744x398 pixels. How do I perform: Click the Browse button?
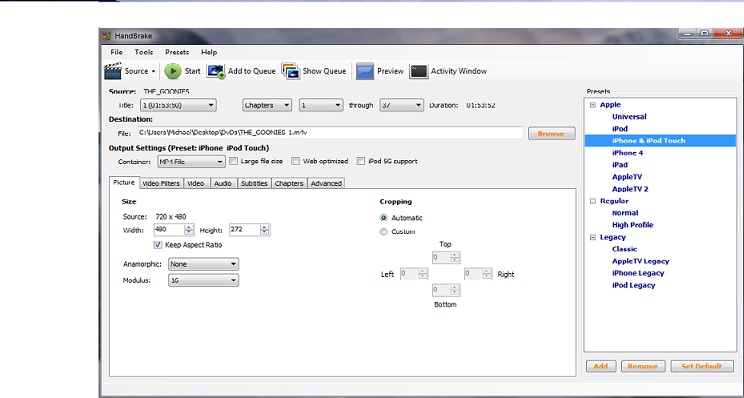(551, 134)
